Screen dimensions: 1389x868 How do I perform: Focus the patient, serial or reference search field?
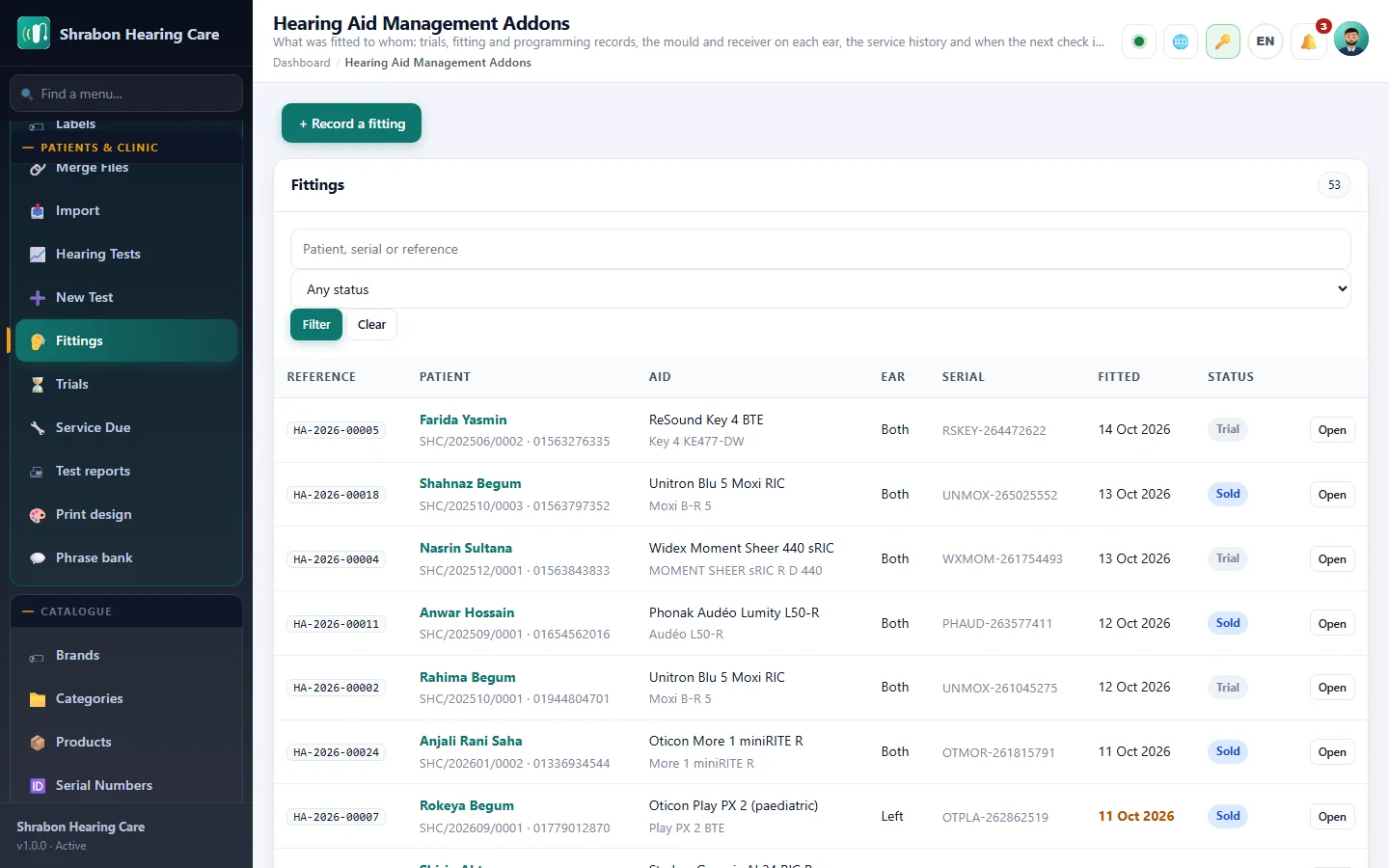821,249
